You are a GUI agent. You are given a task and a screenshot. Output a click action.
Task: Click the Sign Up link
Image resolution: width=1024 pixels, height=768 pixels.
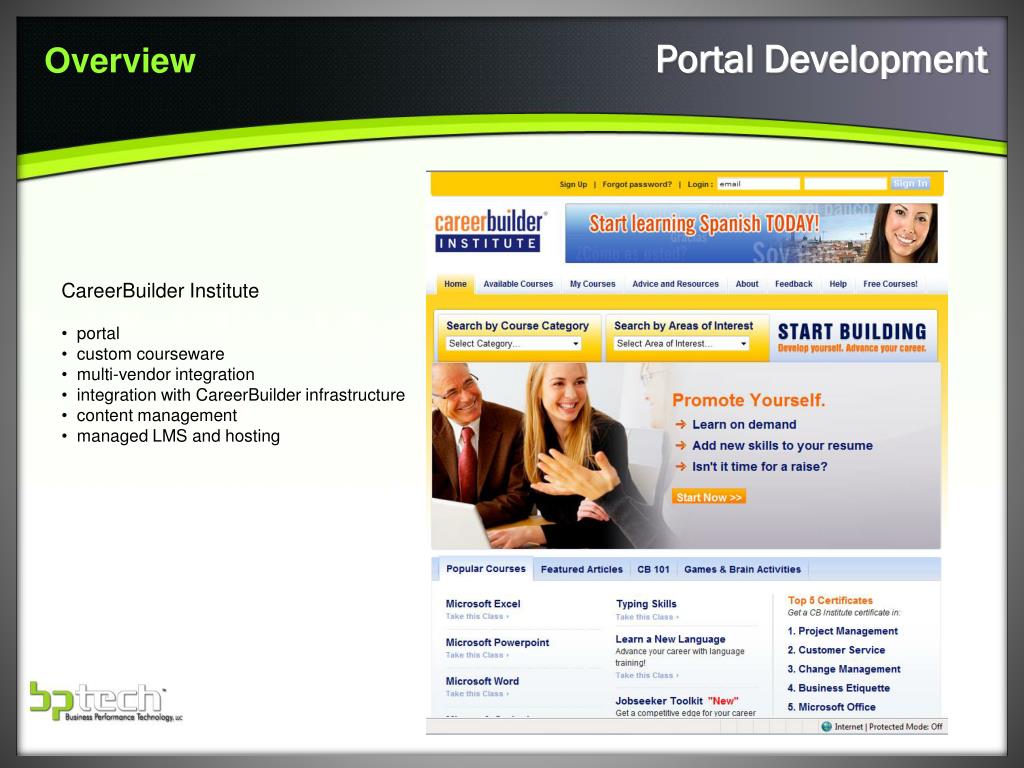click(573, 184)
